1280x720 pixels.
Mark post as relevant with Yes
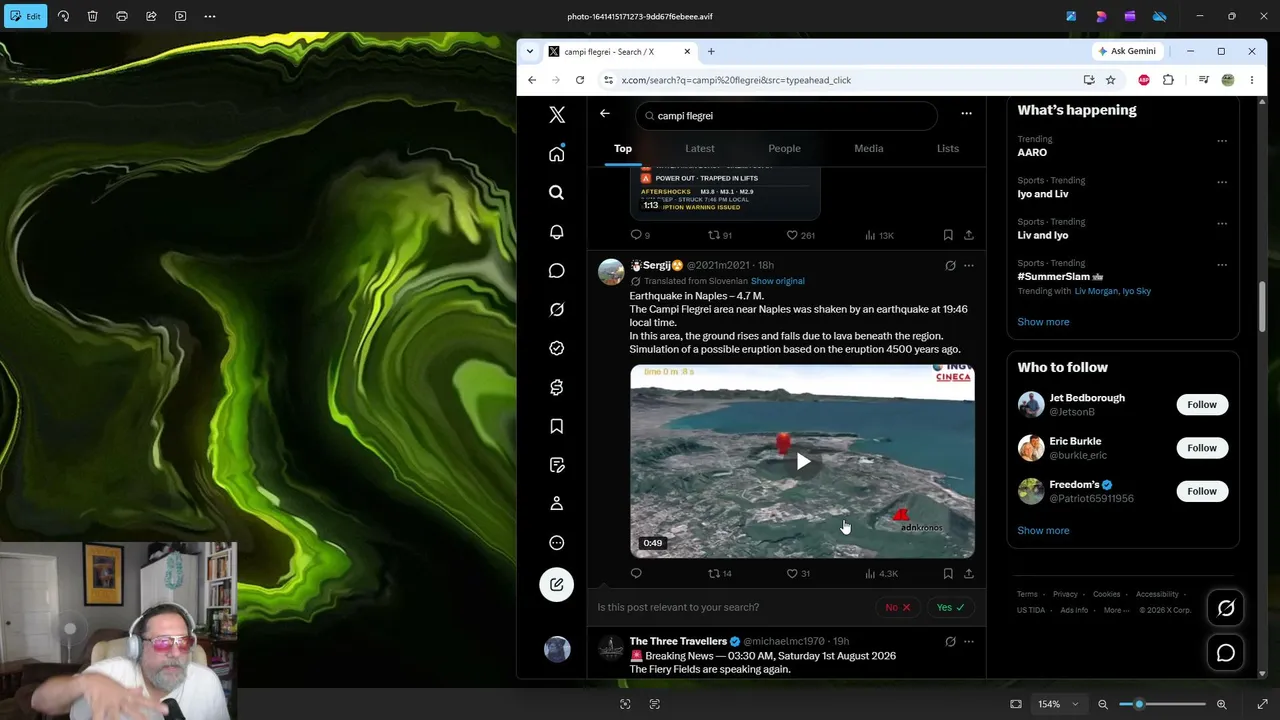point(951,607)
